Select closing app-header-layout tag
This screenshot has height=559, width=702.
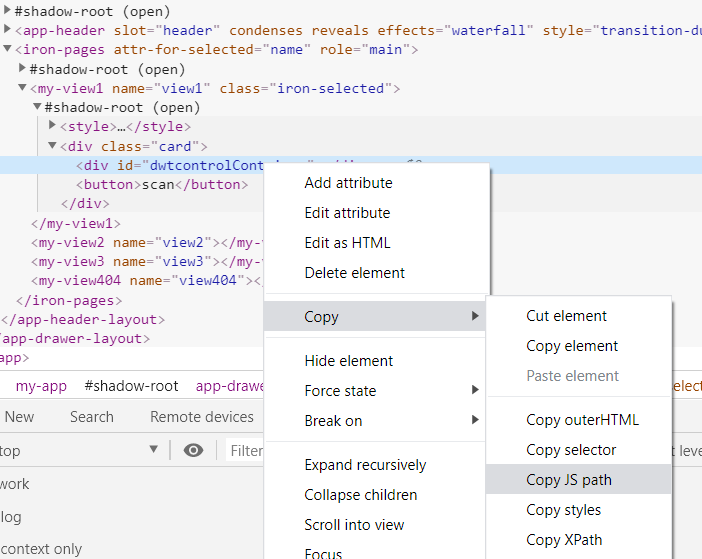click(x=83, y=320)
